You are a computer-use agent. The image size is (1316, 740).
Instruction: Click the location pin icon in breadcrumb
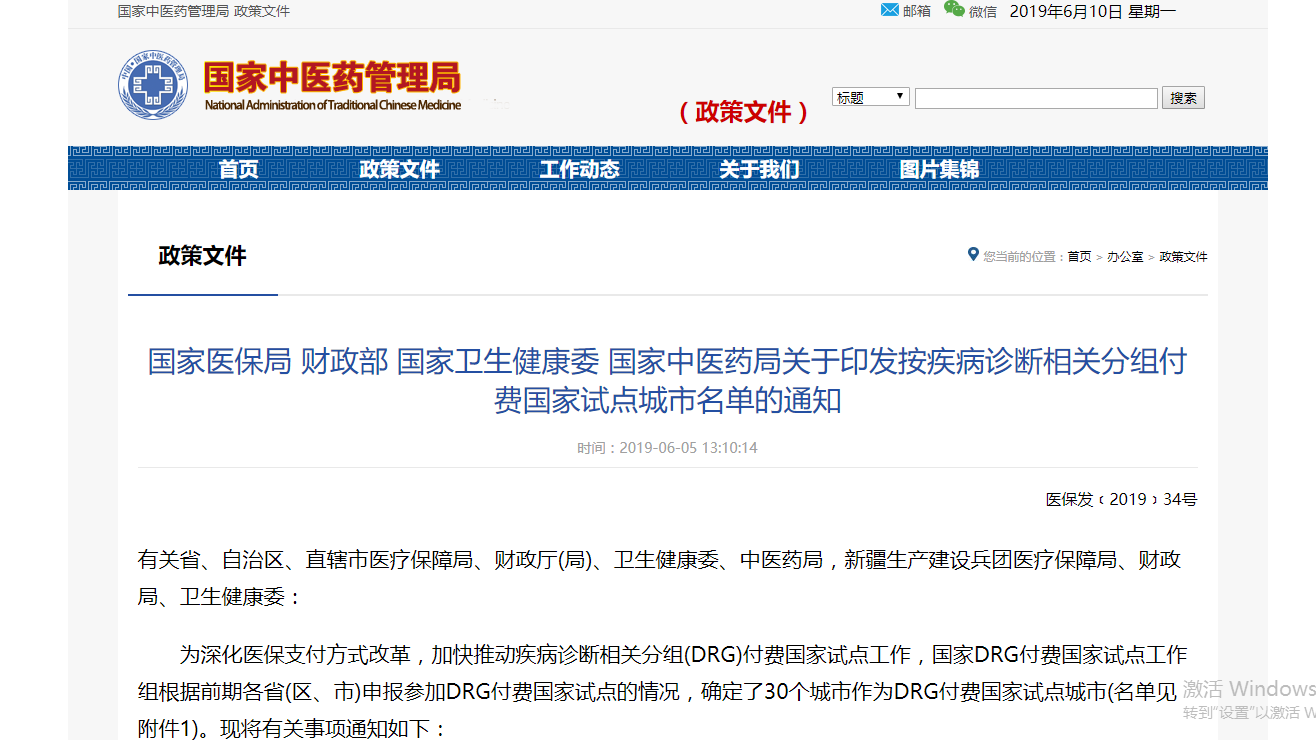point(973,255)
